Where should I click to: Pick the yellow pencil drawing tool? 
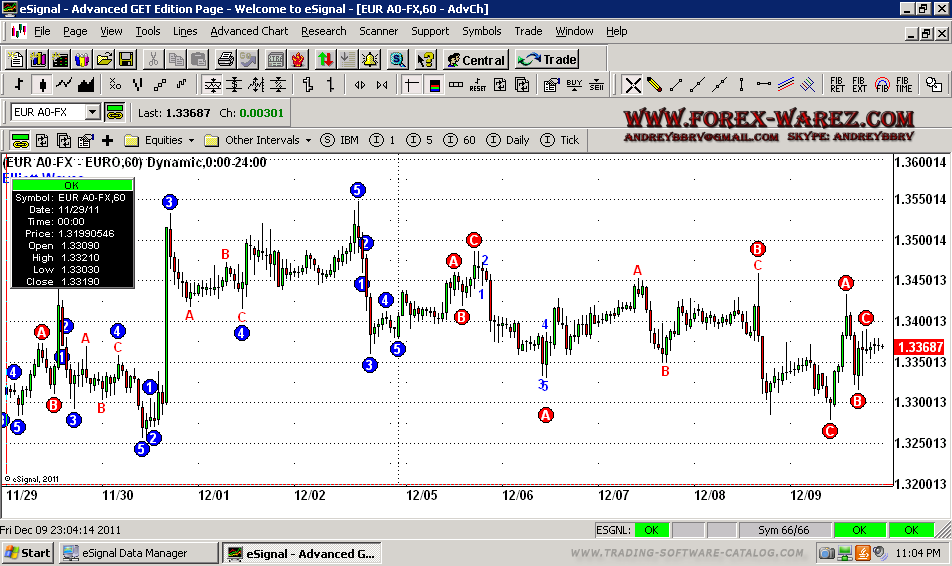coord(654,84)
